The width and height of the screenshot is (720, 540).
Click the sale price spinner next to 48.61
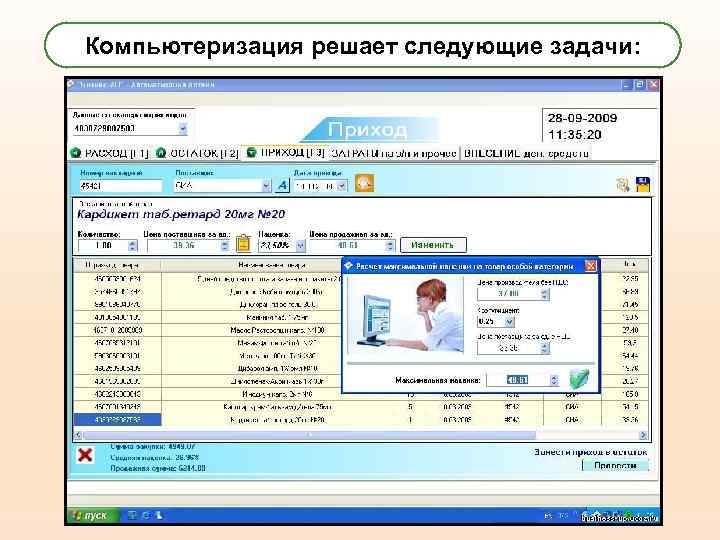coord(390,246)
